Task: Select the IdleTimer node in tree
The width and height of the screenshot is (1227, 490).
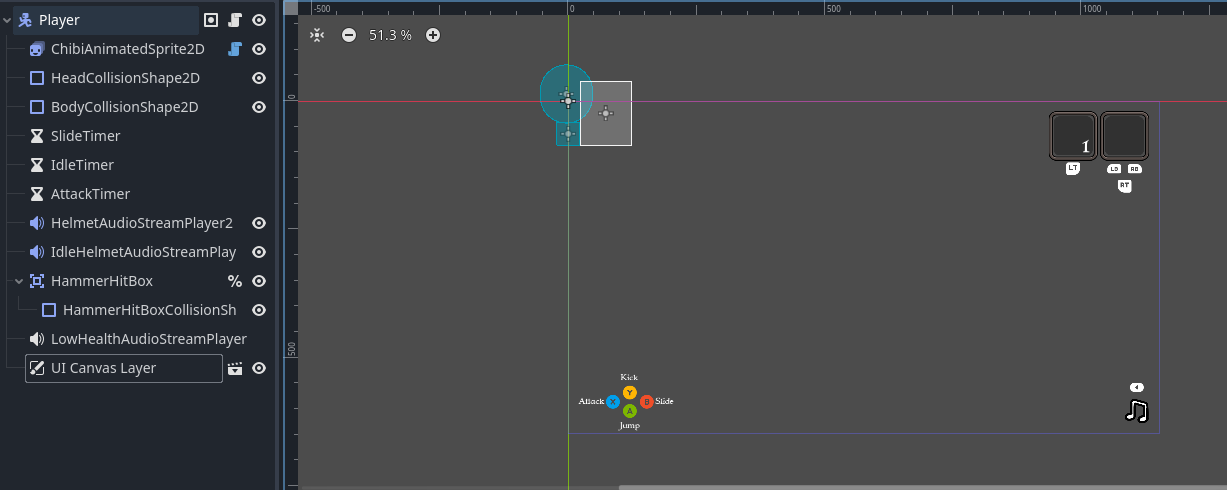Action: pyautogui.click(x=82, y=165)
